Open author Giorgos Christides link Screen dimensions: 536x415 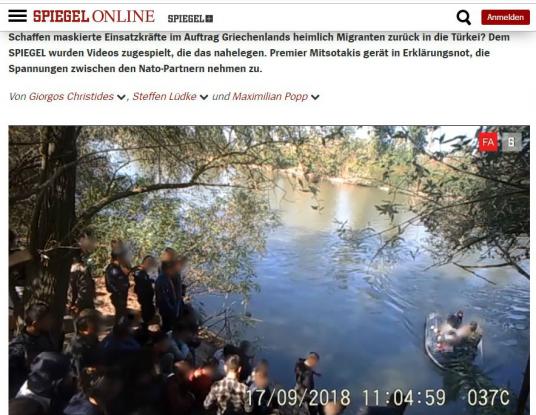coord(71,96)
